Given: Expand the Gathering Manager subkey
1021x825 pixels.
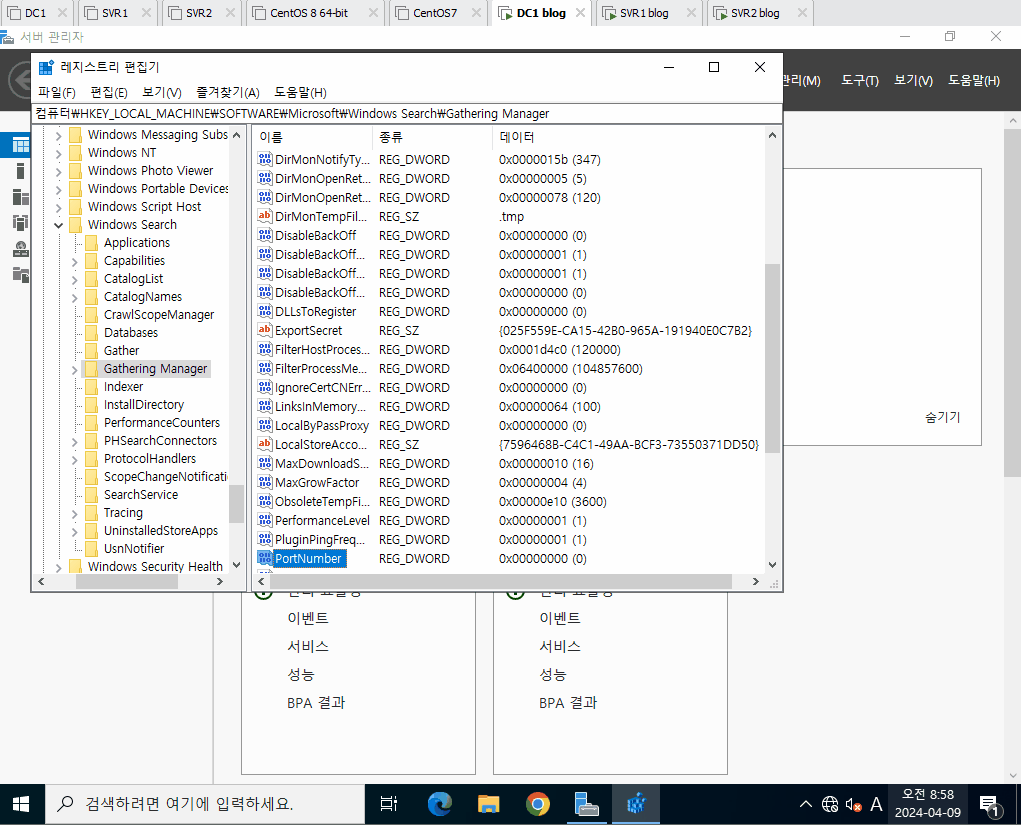Looking at the screenshot, I should pos(74,370).
